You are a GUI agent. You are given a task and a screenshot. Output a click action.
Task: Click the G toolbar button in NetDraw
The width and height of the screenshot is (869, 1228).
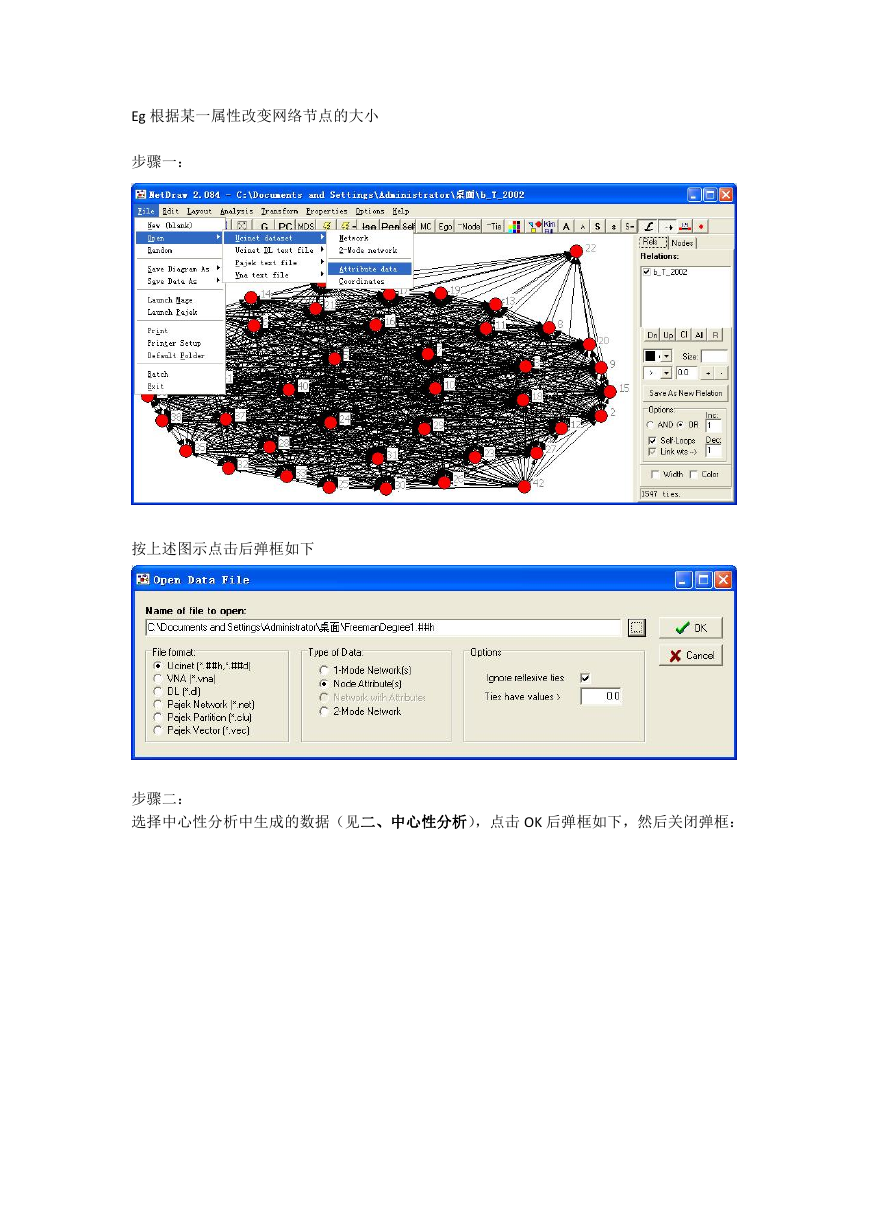264,226
